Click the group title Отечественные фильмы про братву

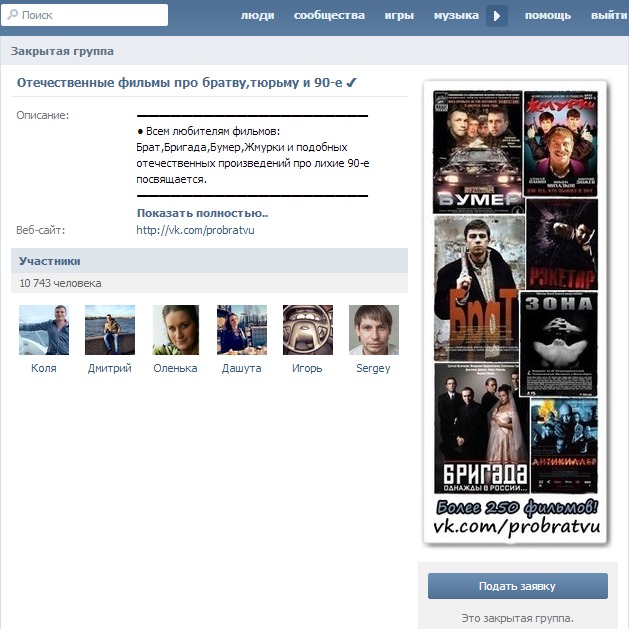pos(187,83)
